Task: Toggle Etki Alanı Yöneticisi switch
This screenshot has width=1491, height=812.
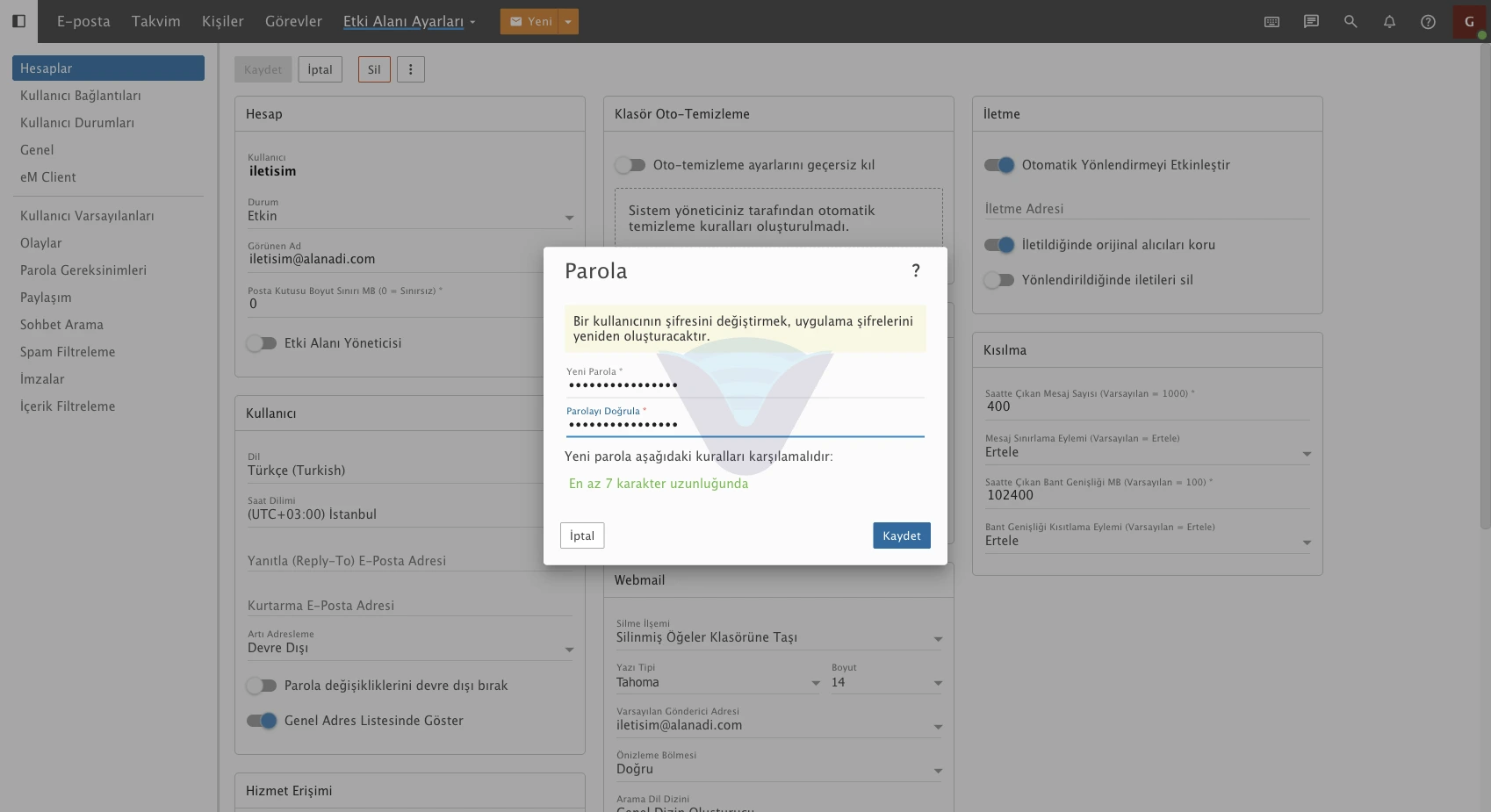Action: tap(262, 343)
